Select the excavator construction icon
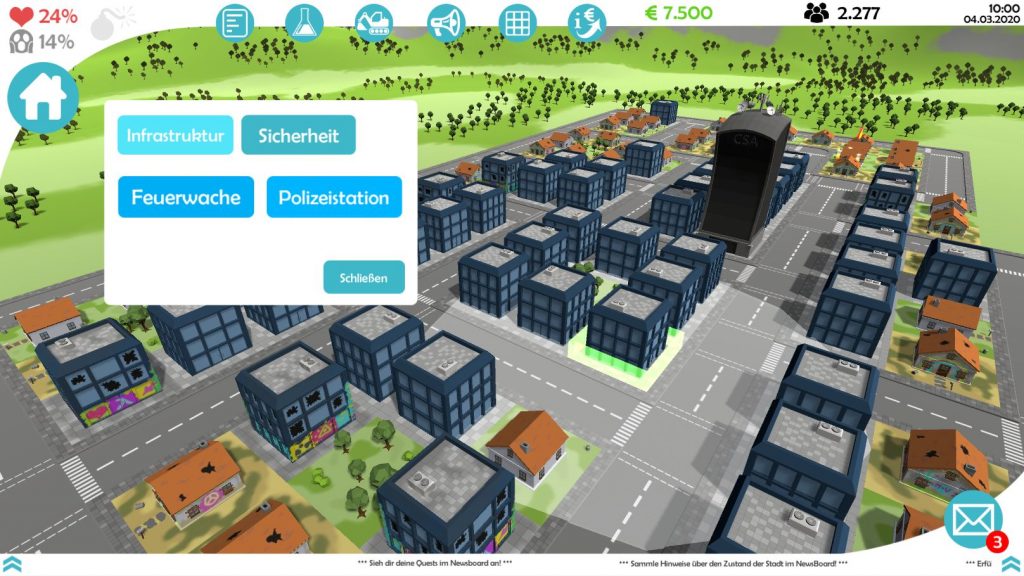Screen dimensions: 1024x576 click(x=375, y=22)
